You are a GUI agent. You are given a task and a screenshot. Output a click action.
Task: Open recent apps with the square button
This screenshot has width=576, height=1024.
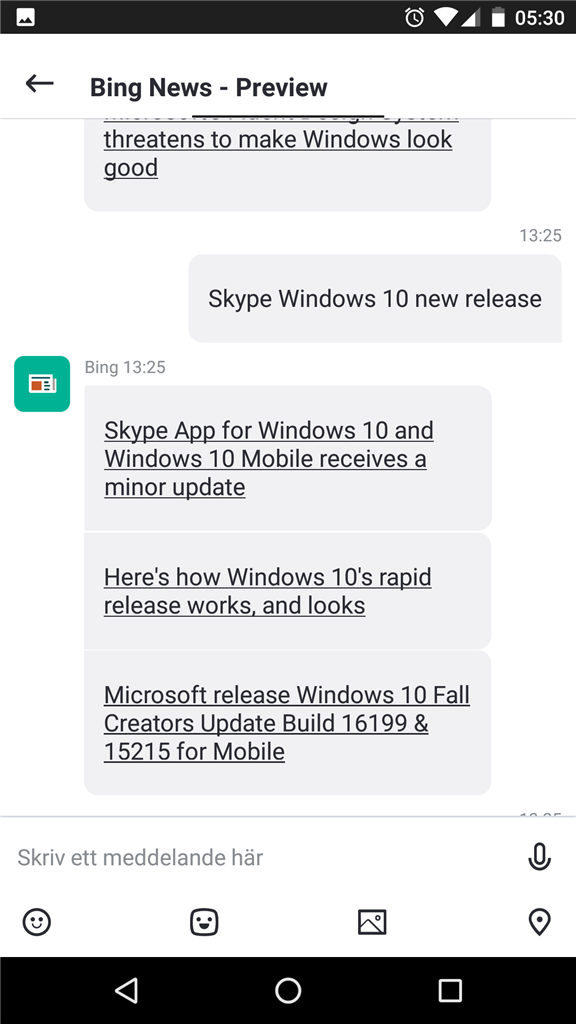click(x=450, y=990)
